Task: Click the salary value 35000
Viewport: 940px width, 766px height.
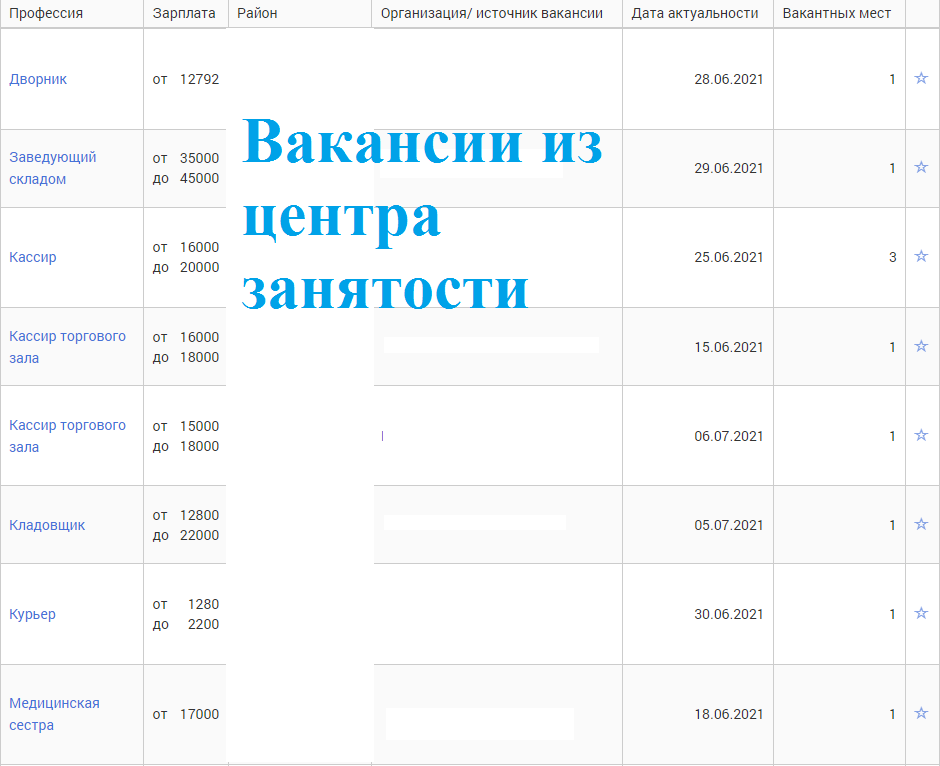Action: pos(199,158)
